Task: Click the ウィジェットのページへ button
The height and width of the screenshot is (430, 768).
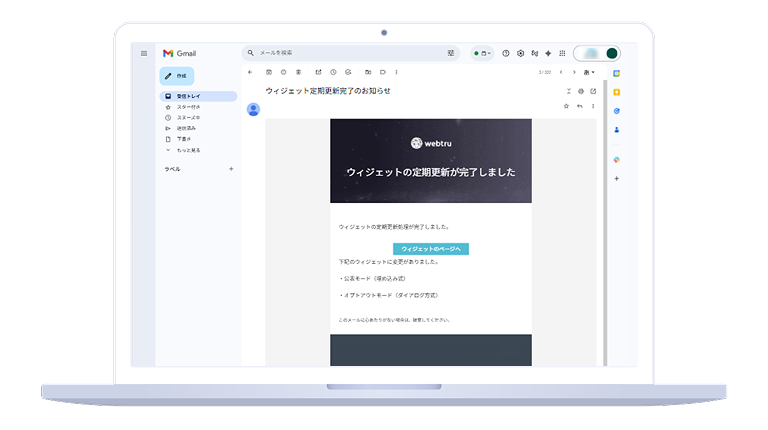Action: (x=431, y=249)
